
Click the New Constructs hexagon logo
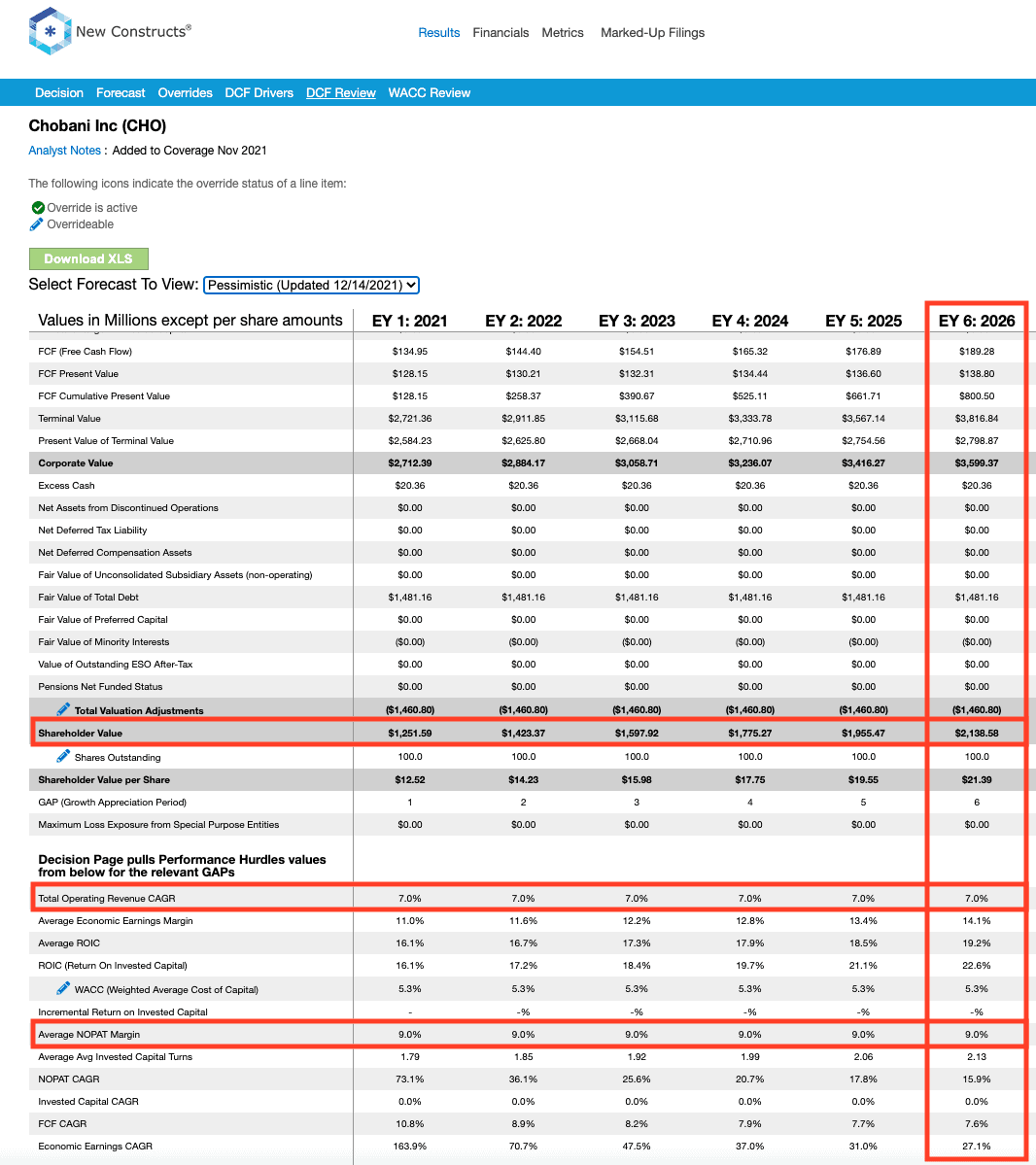(50, 31)
